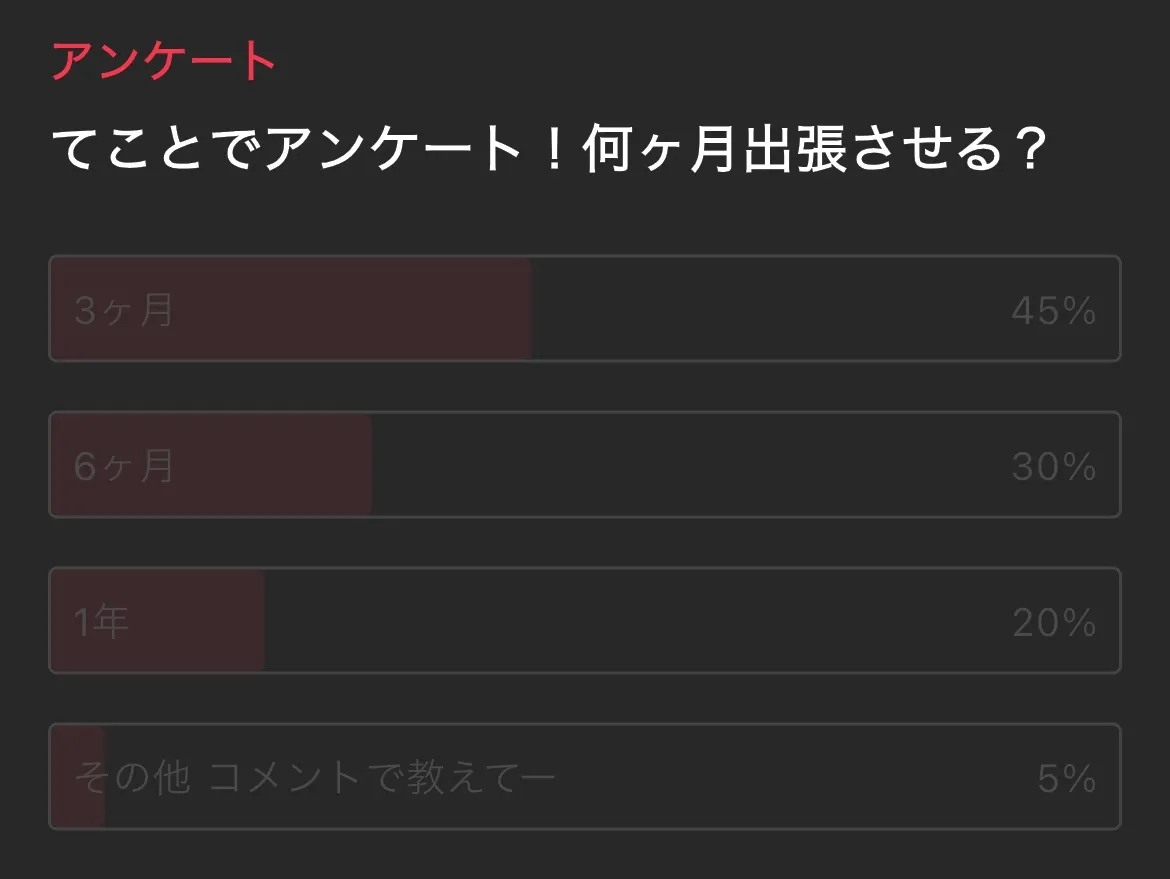Vote for the 1年 option label
This screenshot has width=1170, height=879.
[x=101, y=622]
